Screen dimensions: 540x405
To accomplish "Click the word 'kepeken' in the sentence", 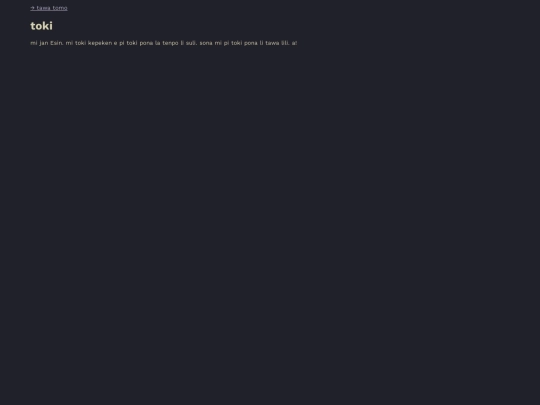I will [100, 43].
